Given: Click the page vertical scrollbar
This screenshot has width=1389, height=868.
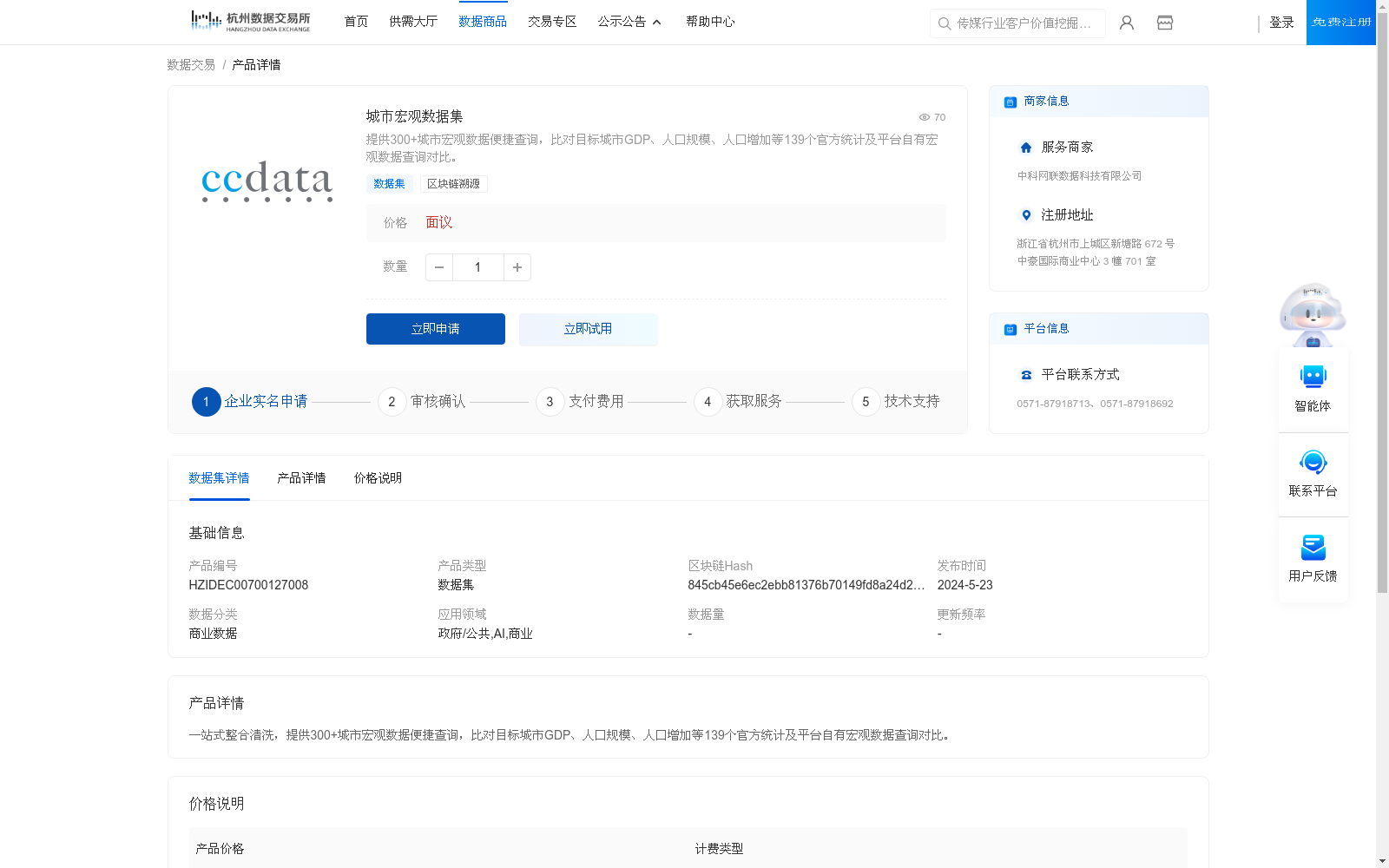Looking at the screenshot, I should pos(1382,301).
